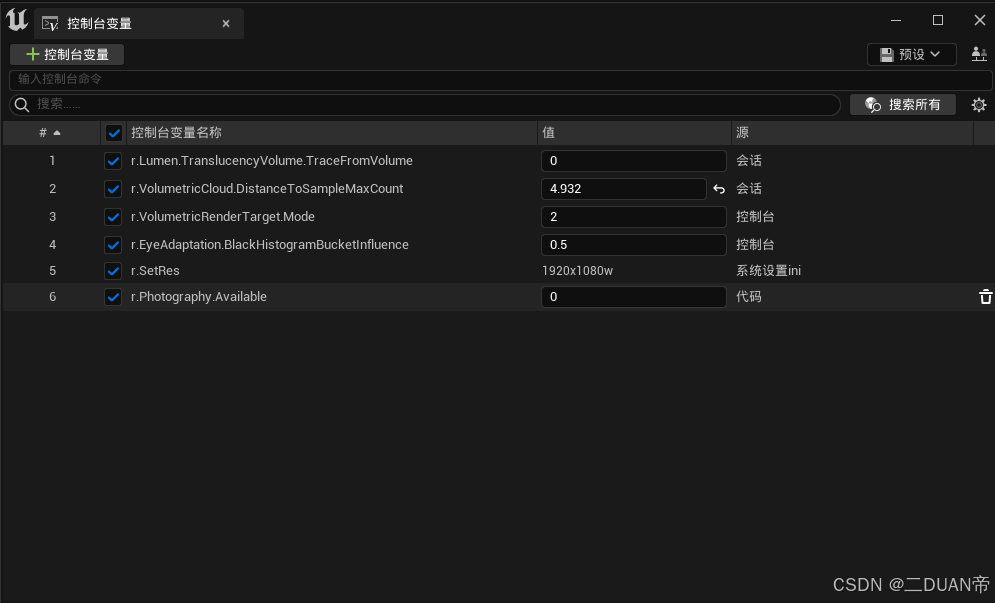This screenshot has height=603, width=995.
Task: Click 代码 source text in row 6
Action: (749, 296)
